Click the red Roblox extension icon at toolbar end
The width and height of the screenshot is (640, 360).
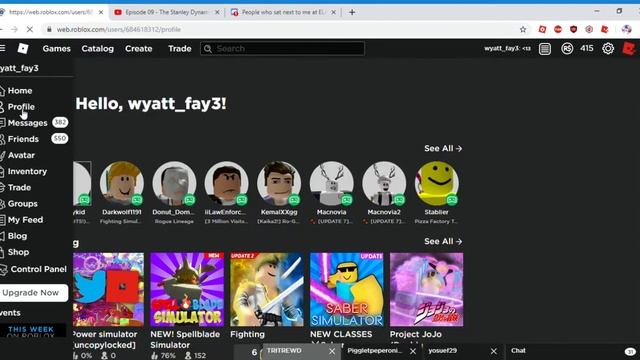(605, 29)
